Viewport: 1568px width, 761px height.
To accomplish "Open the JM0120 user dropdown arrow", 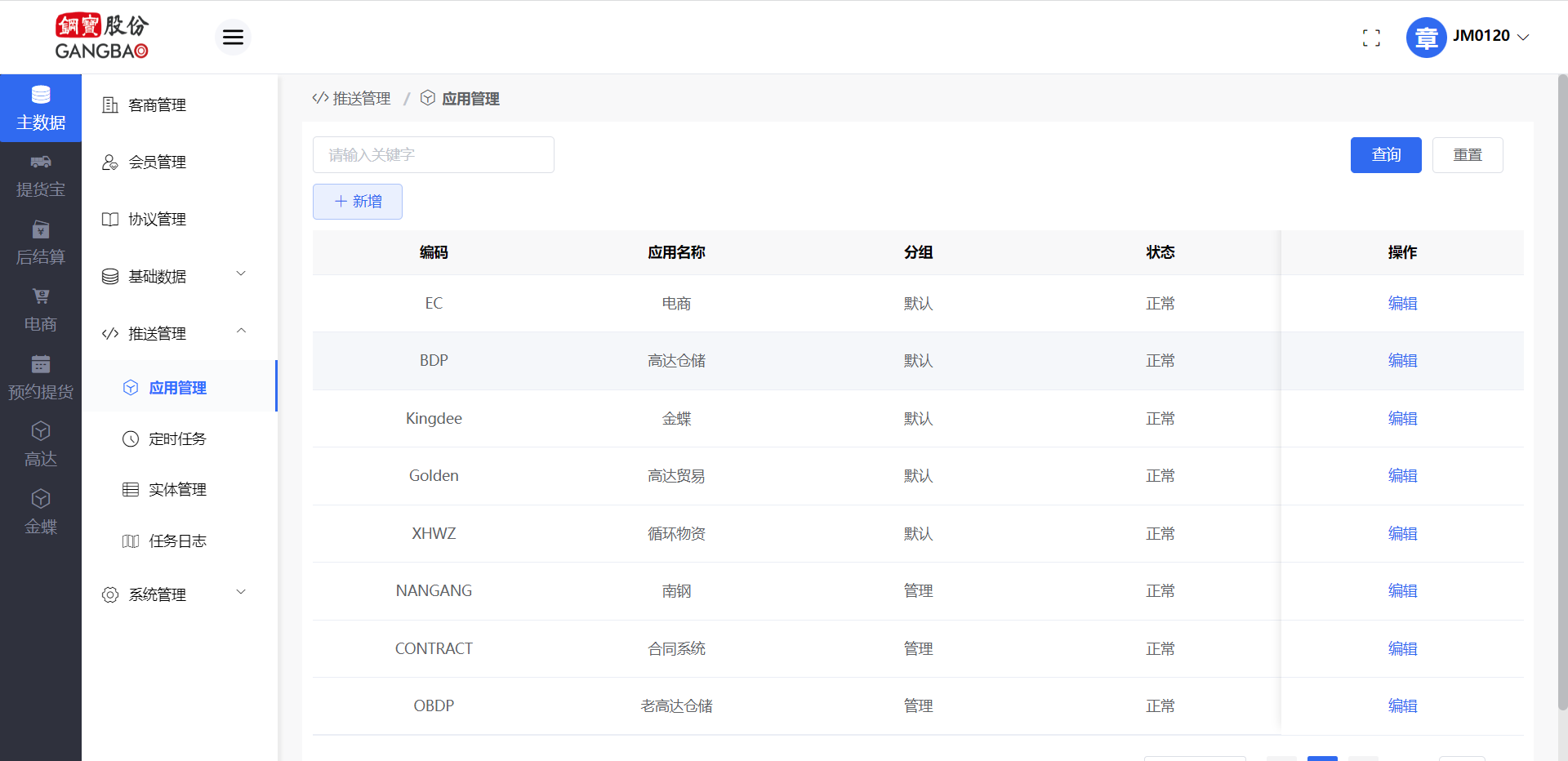I will (x=1523, y=37).
